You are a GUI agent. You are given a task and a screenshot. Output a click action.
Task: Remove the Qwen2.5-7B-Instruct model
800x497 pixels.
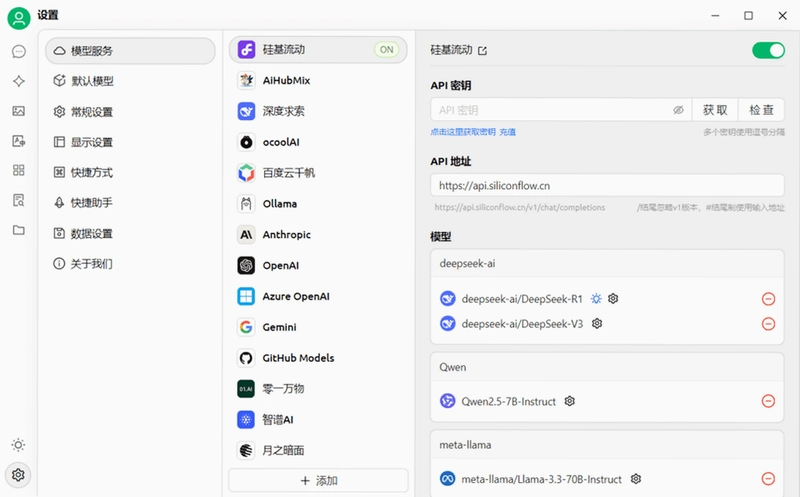768,401
